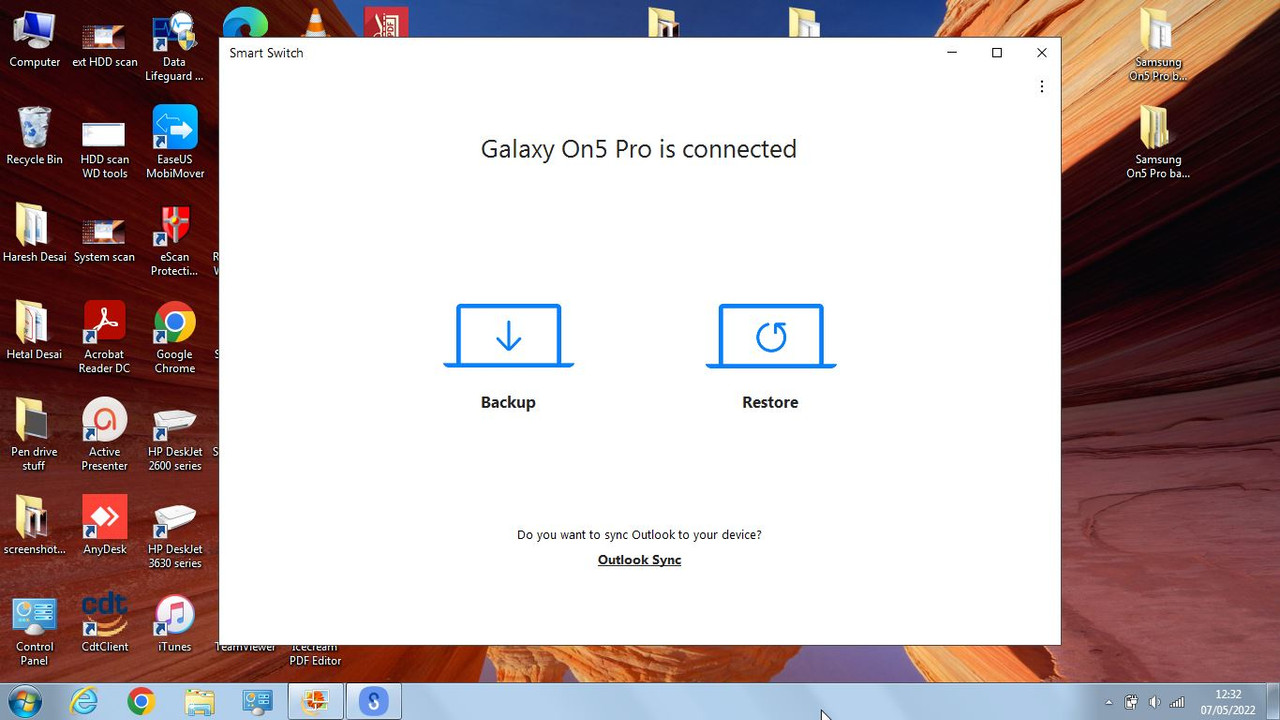This screenshot has width=1280, height=720.
Task: Open the Pen drive stuff folder
Action: 34,434
